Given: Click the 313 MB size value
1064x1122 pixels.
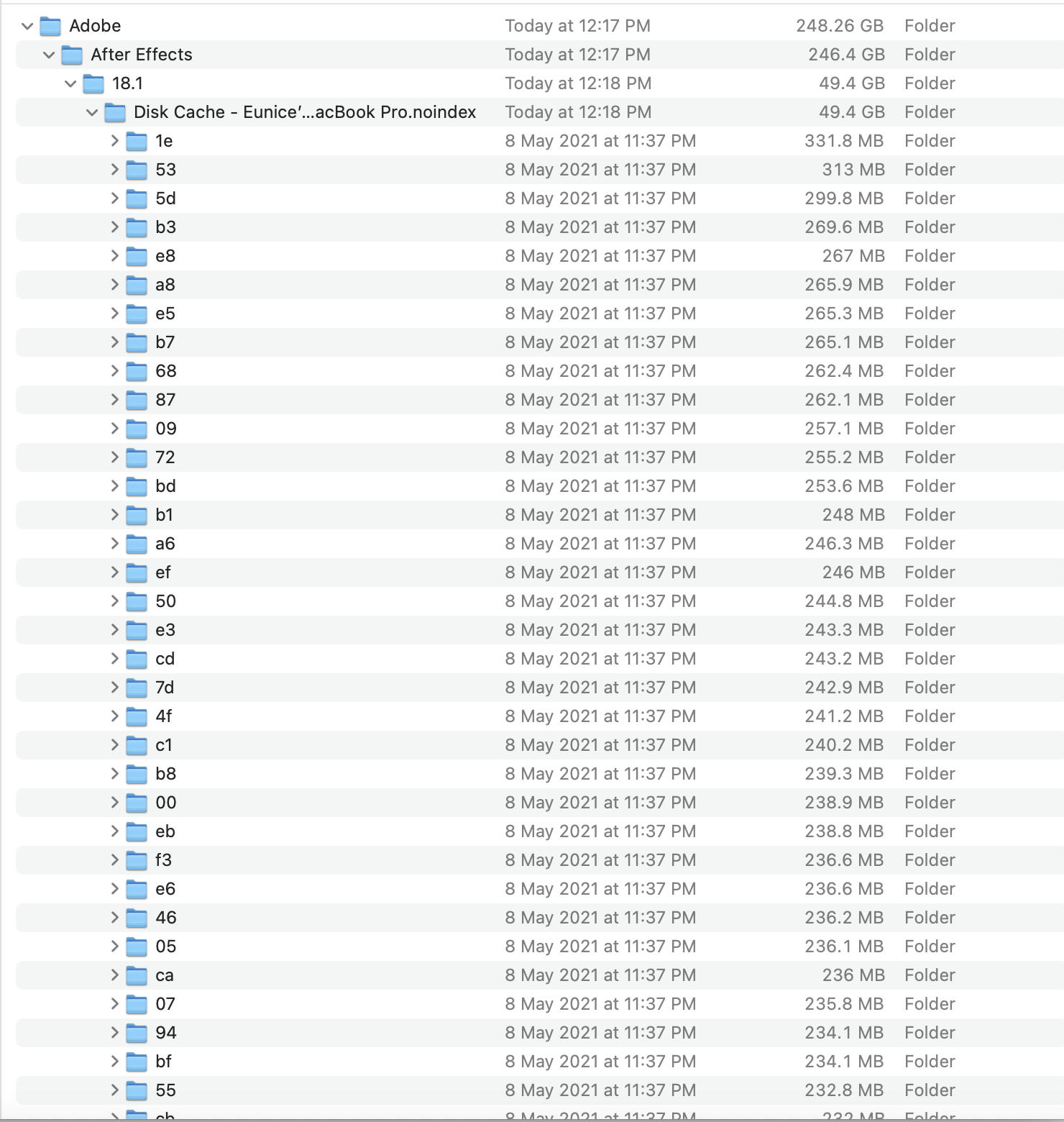Looking at the screenshot, I should (x=853, y=170).
